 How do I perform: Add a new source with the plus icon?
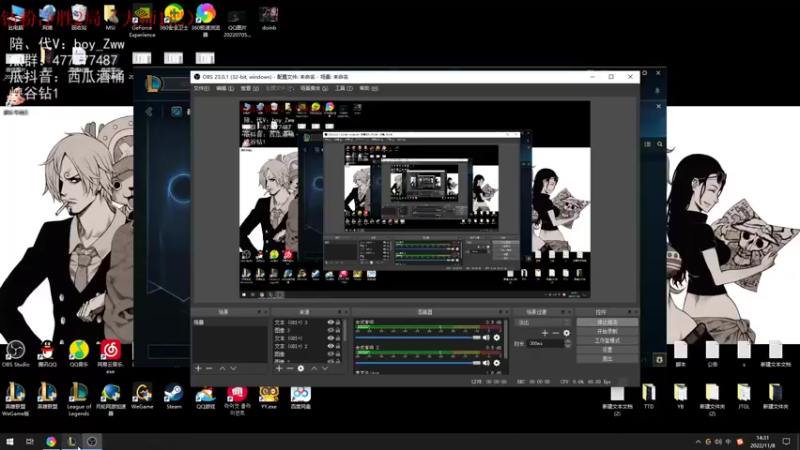(x=279, y=368)
